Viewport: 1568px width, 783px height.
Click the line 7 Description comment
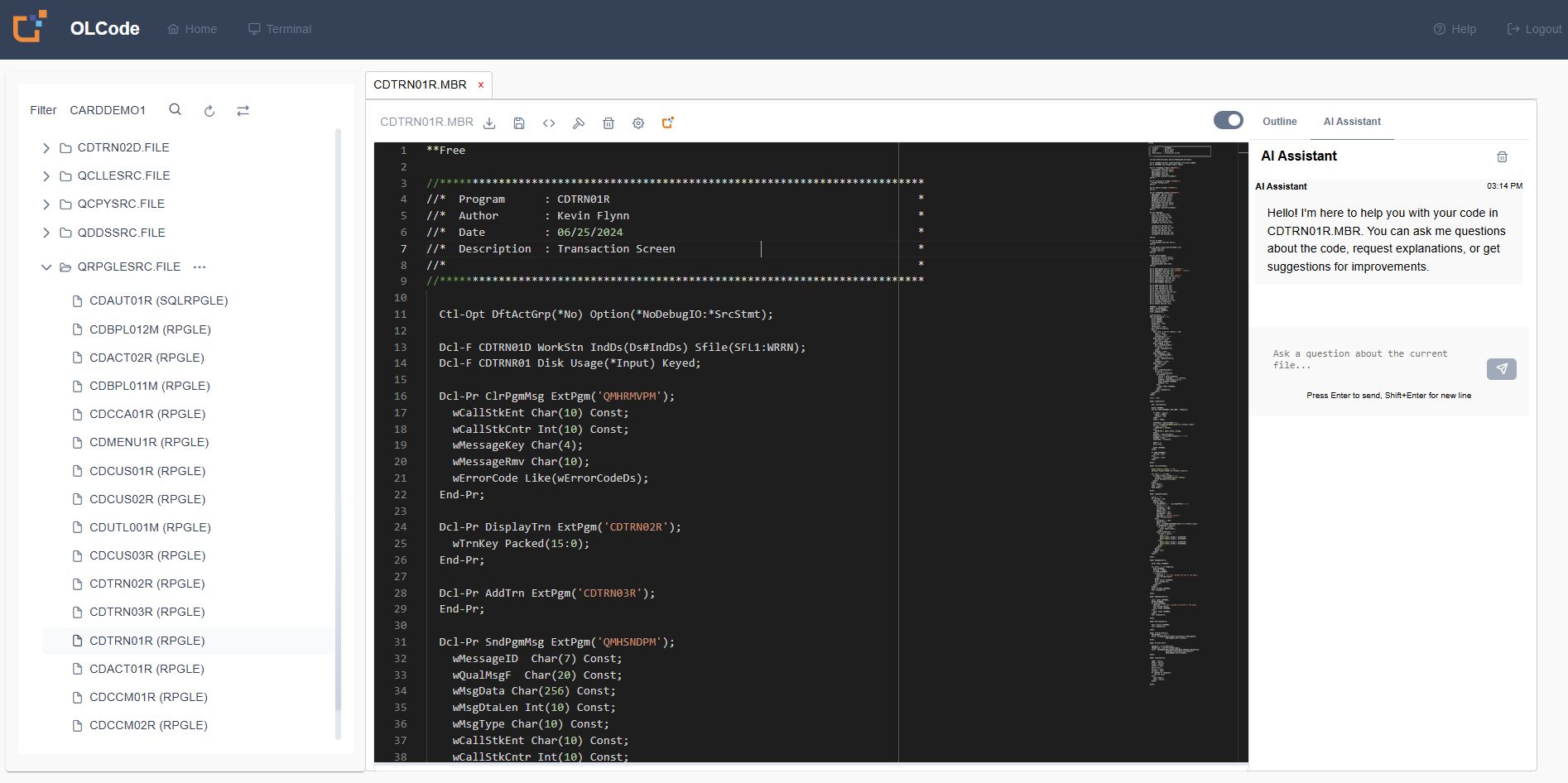coord(551,248)
